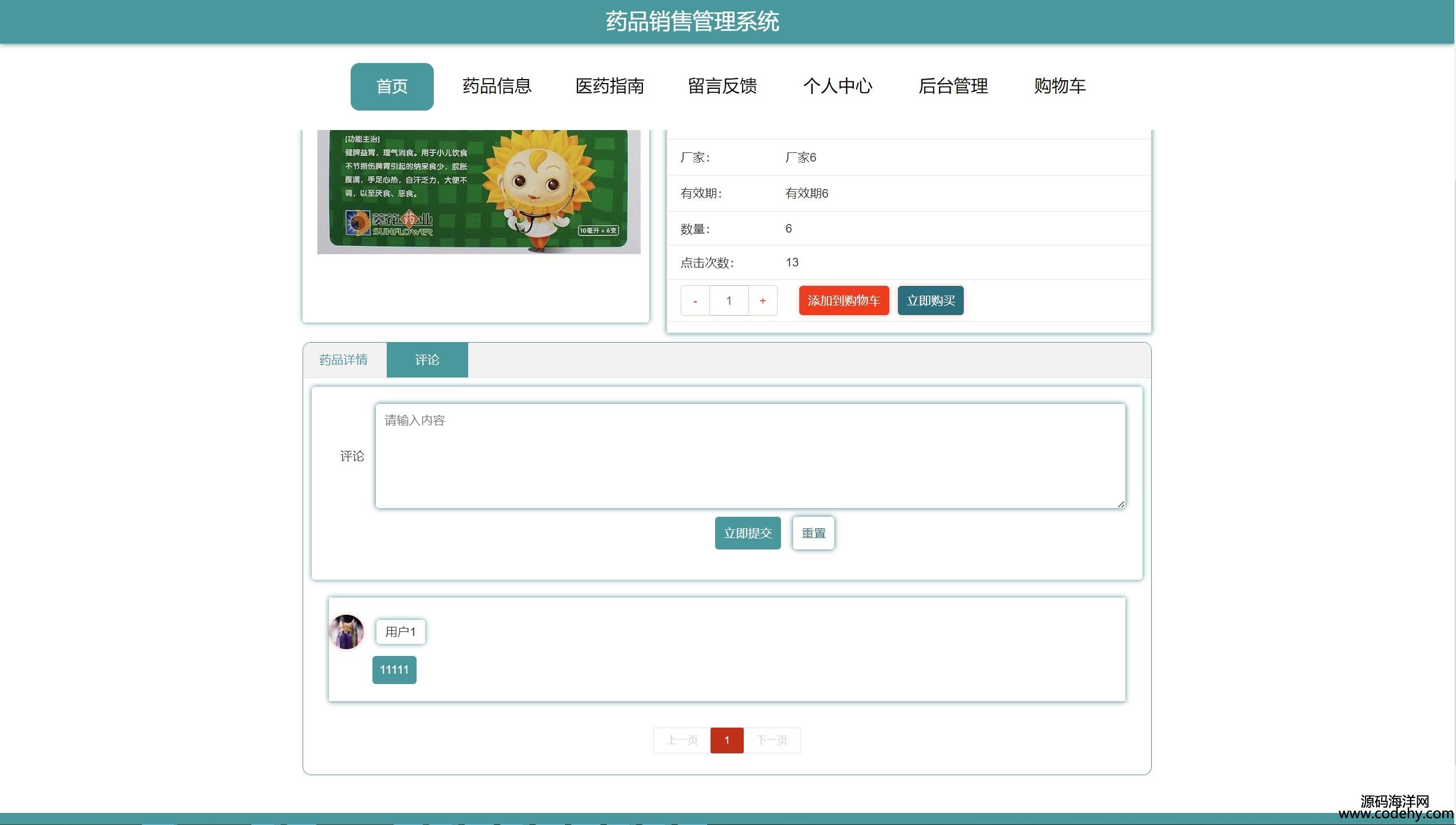The image size is (1456, 825).
Task: Go to 个人中心 page
Action: (837, 86)
